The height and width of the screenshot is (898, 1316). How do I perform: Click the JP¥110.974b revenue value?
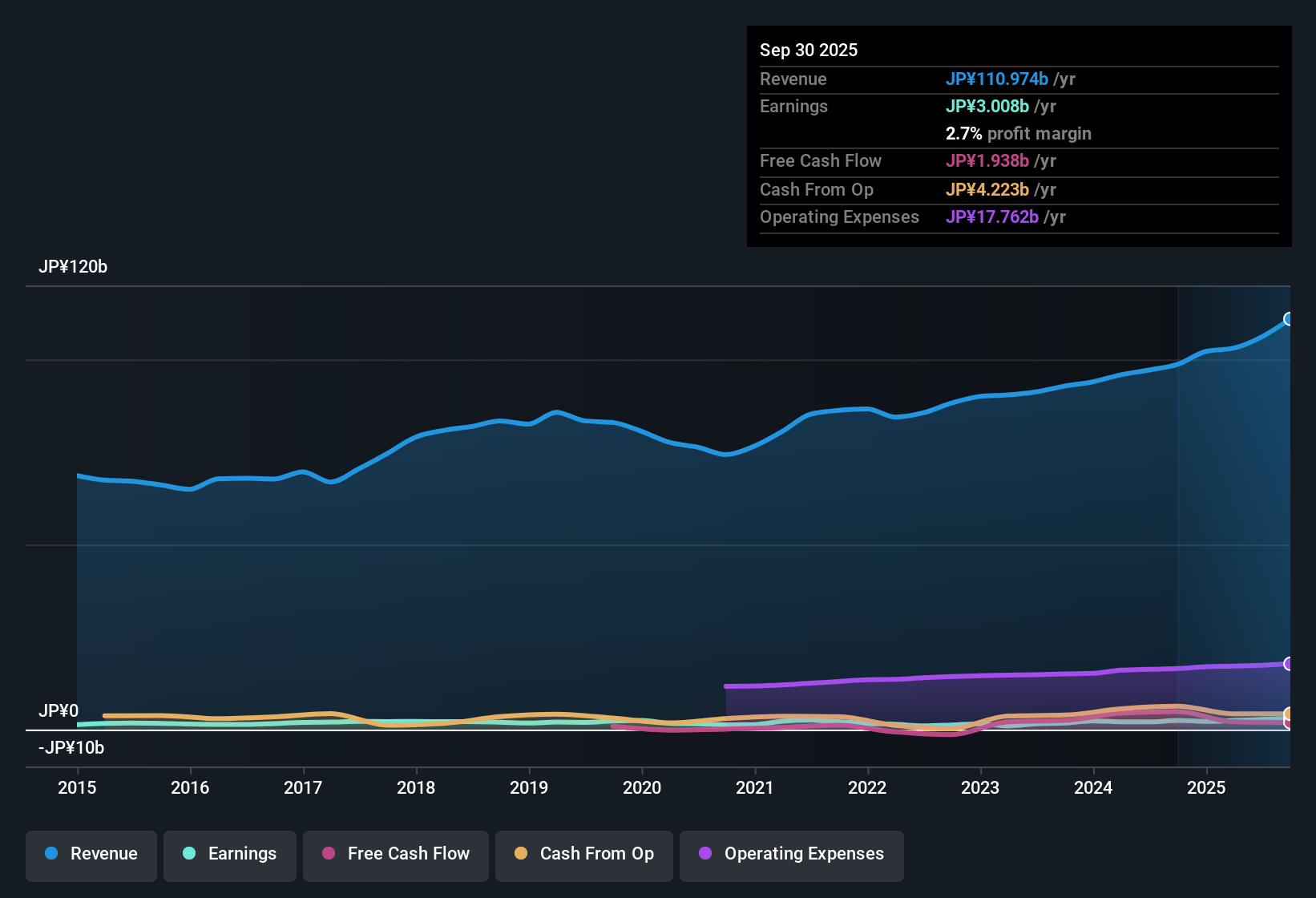pyautogui.click(x=998, y=79)
